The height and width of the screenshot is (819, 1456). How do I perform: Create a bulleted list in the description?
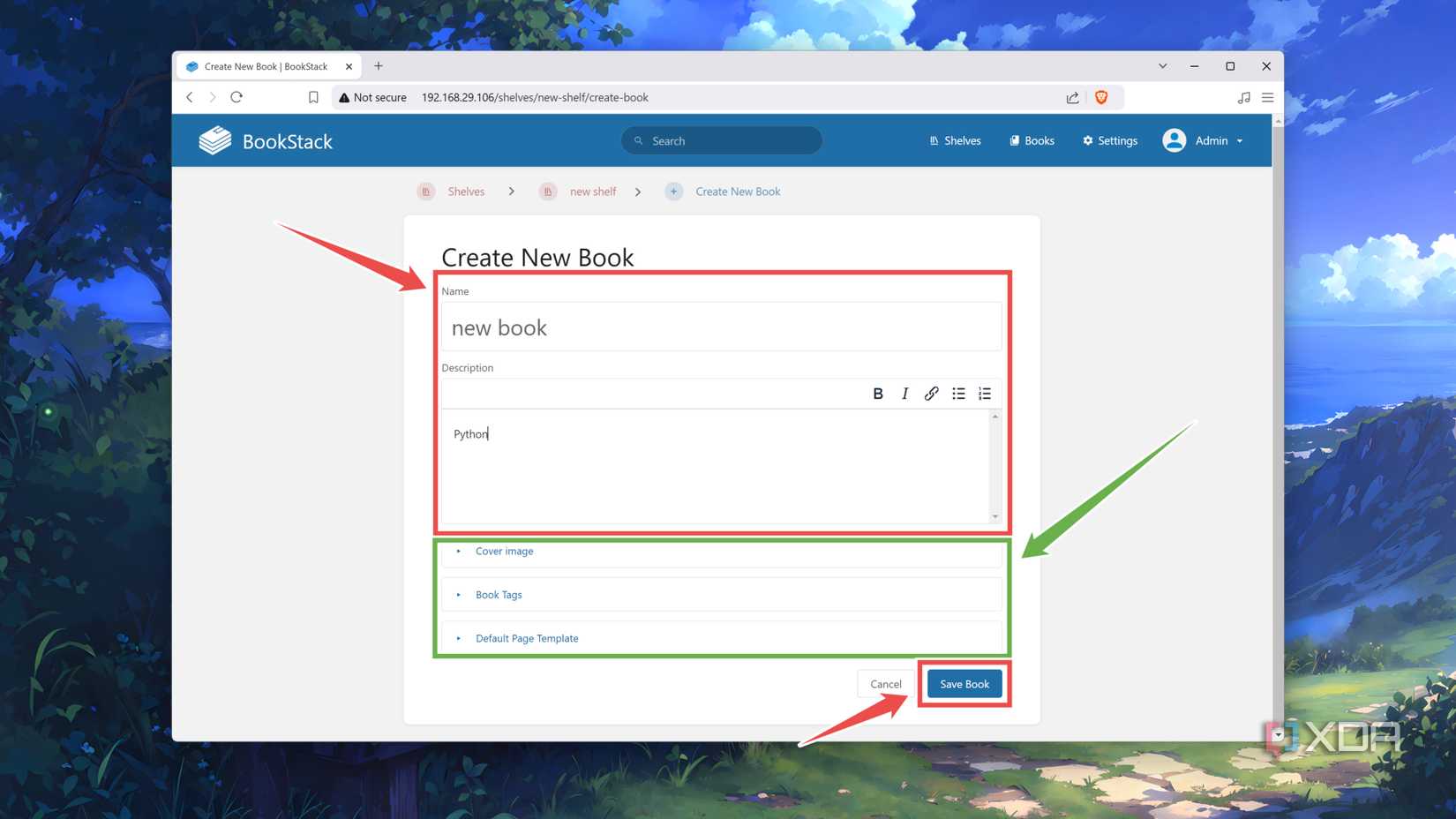click(x=958, y=394)
